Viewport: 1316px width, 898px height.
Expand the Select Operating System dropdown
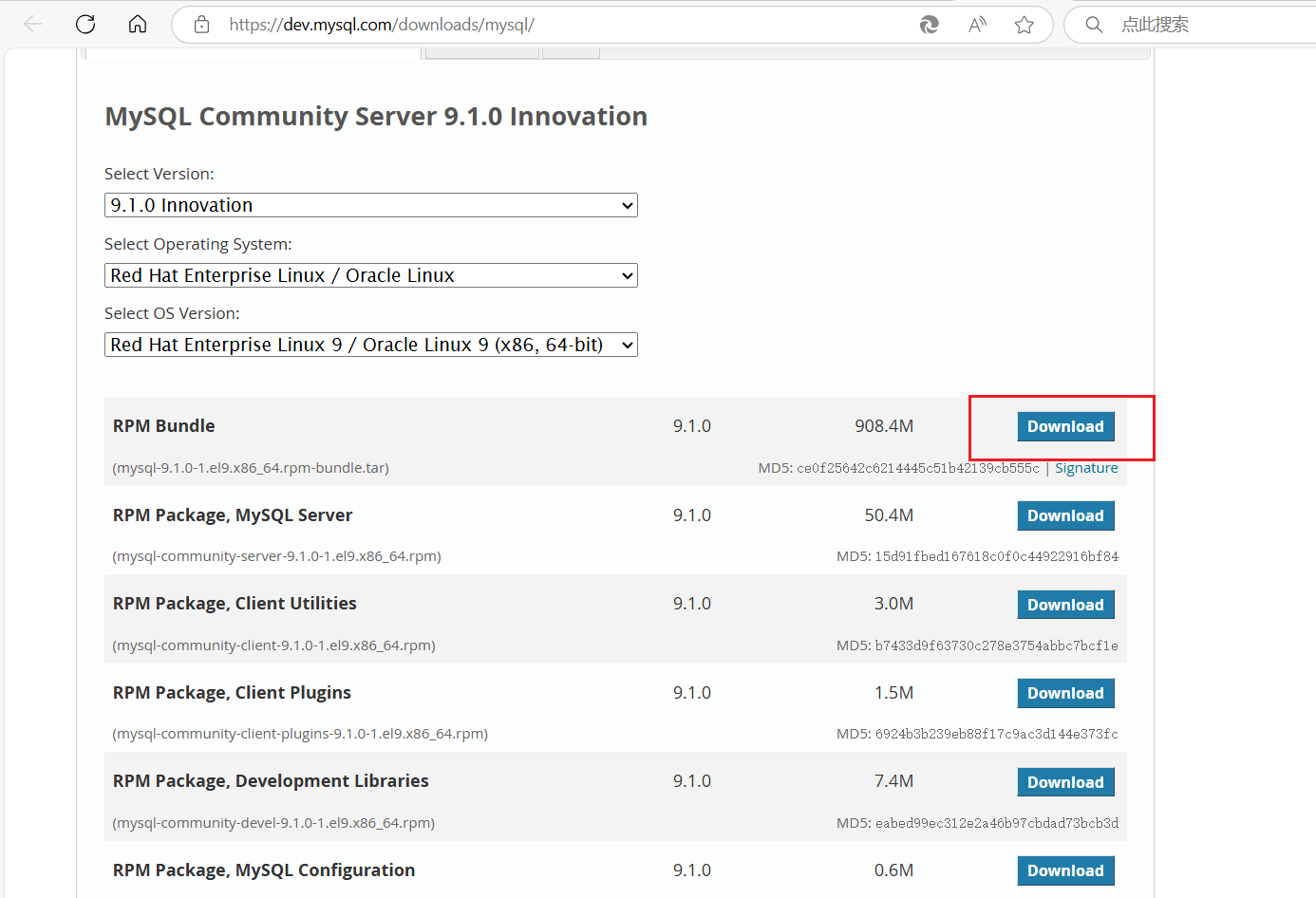370,275
